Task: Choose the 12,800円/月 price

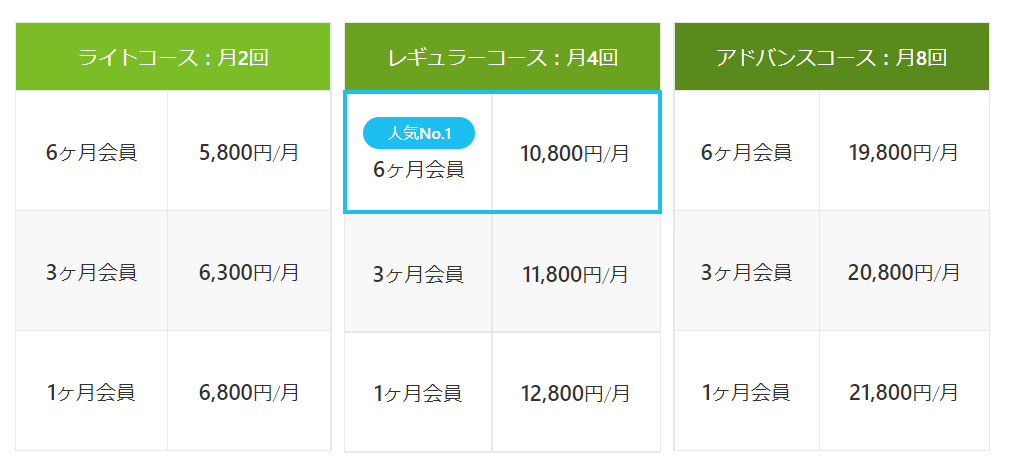Action: click(x=576, y=392)
